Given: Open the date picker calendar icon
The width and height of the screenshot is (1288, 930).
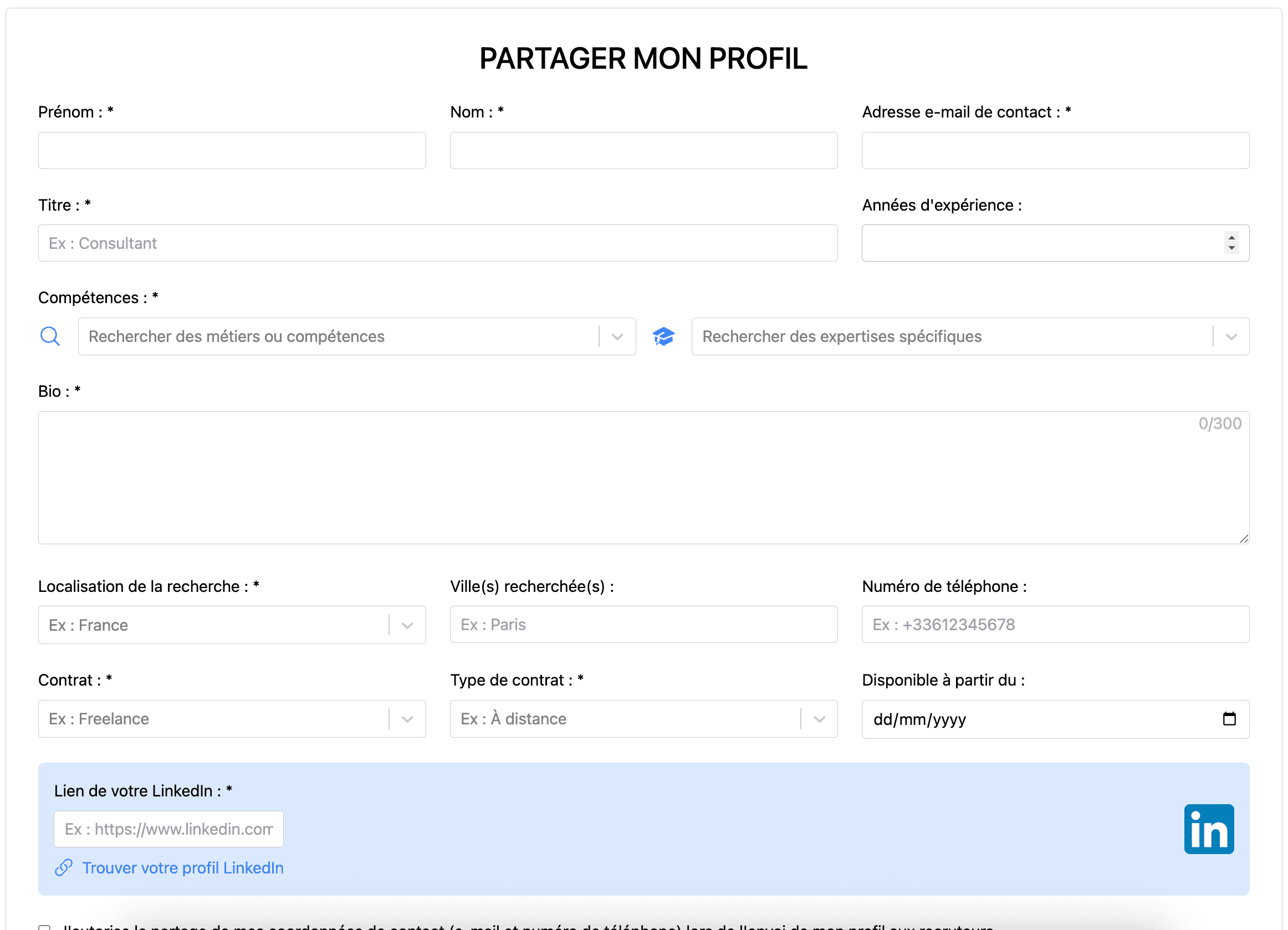Looking at the screenshot, I should point(1229,719).
